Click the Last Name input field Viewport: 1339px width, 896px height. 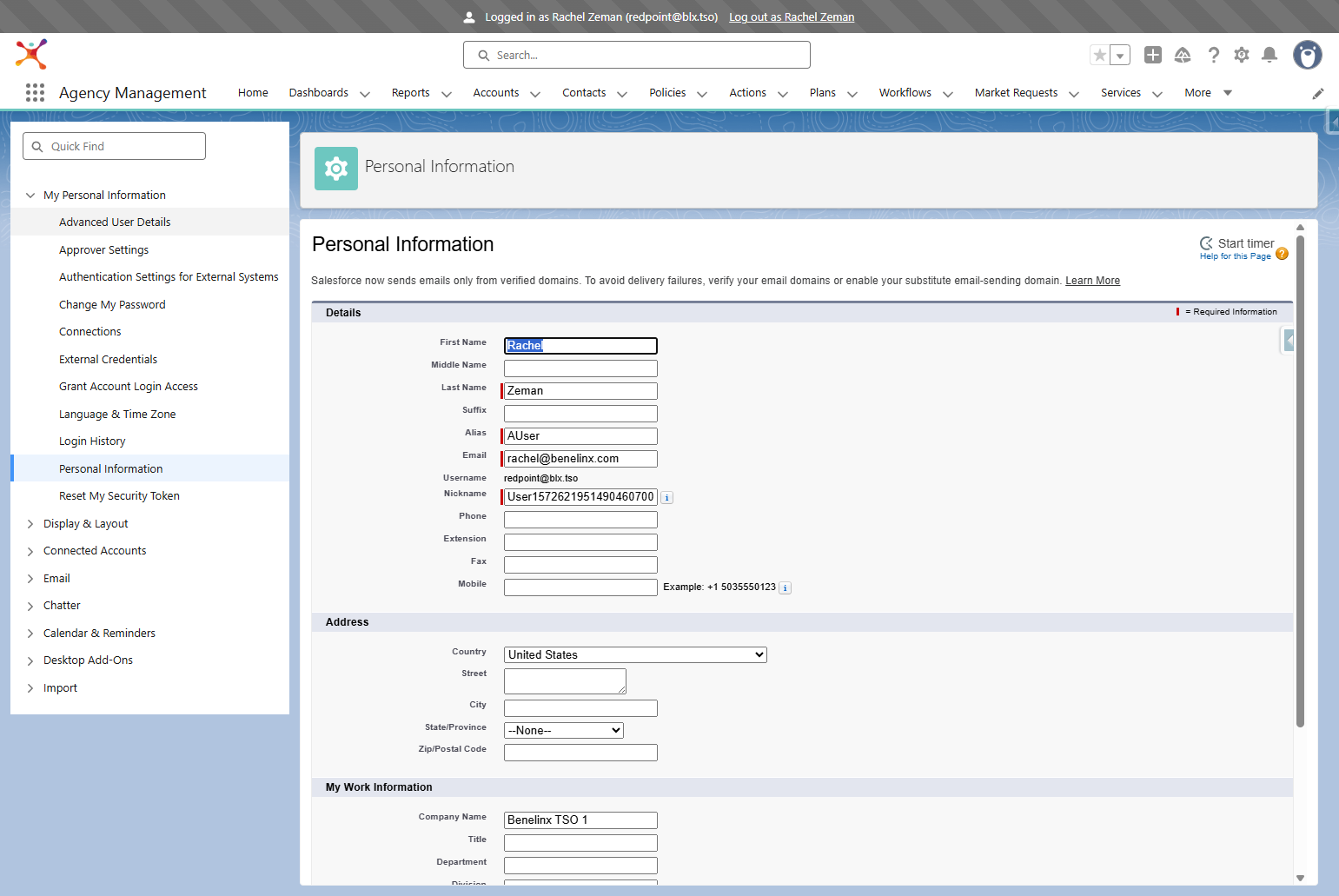(580, 391)
